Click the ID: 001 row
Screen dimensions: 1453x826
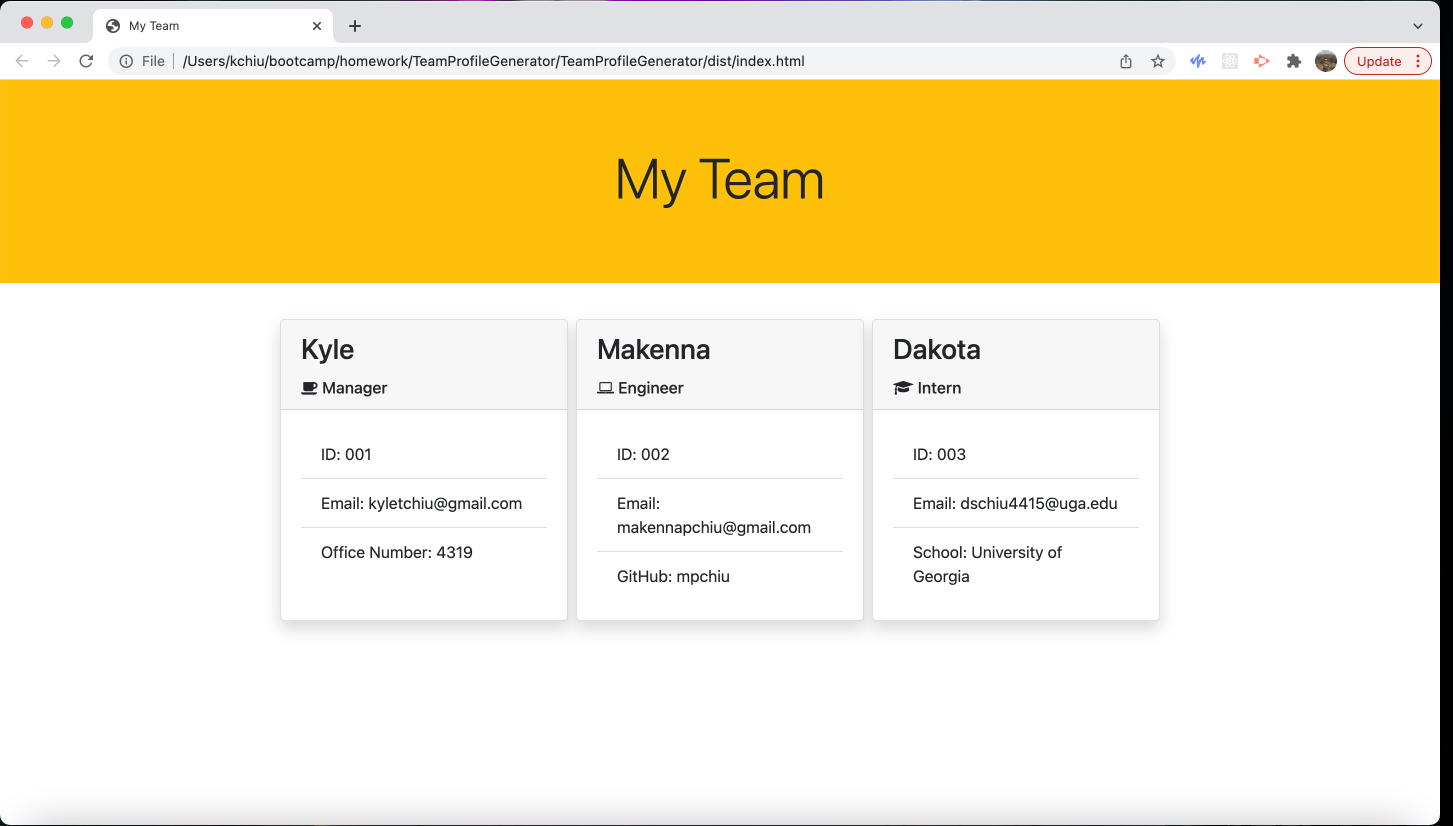[424, 454]
